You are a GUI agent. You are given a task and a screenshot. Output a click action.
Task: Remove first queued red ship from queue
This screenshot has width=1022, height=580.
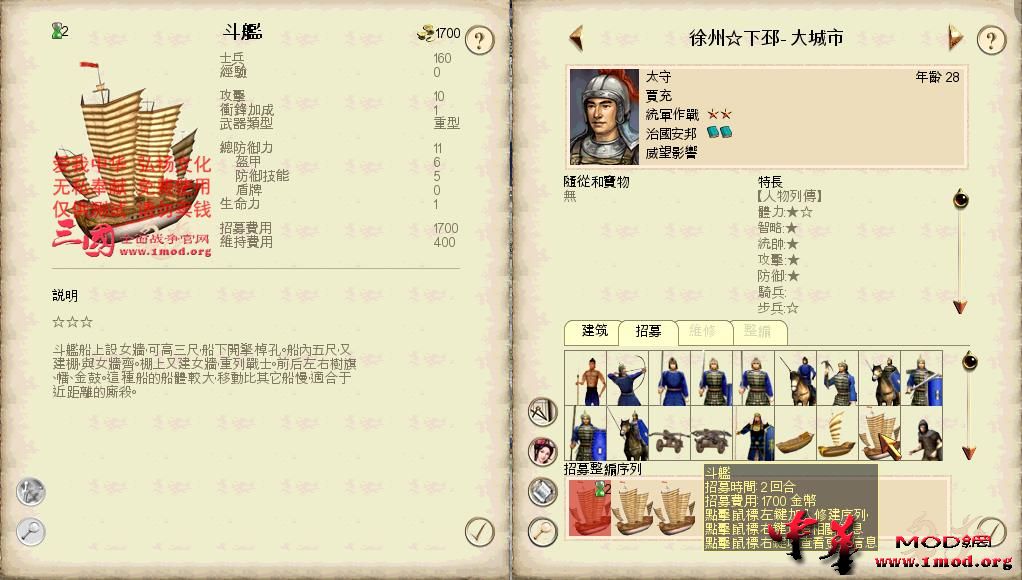589,508
